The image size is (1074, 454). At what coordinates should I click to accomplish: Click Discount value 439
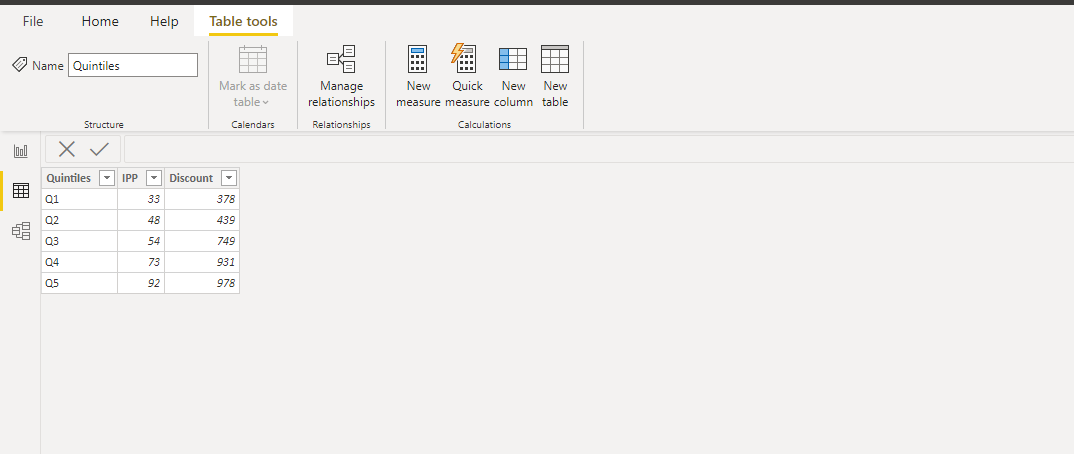pos(202,220)
